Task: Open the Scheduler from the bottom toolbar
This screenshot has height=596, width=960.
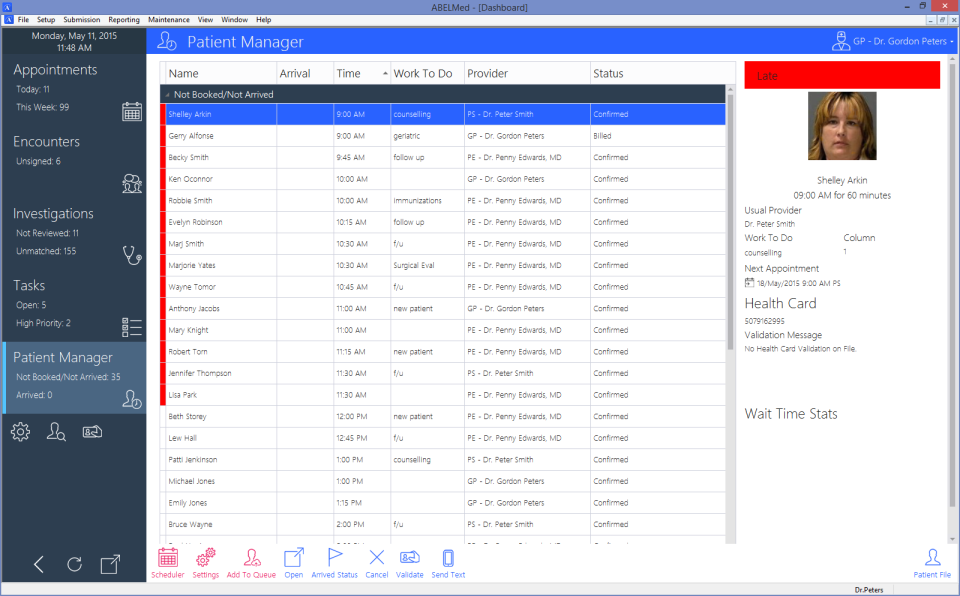Action: (167, 560)
